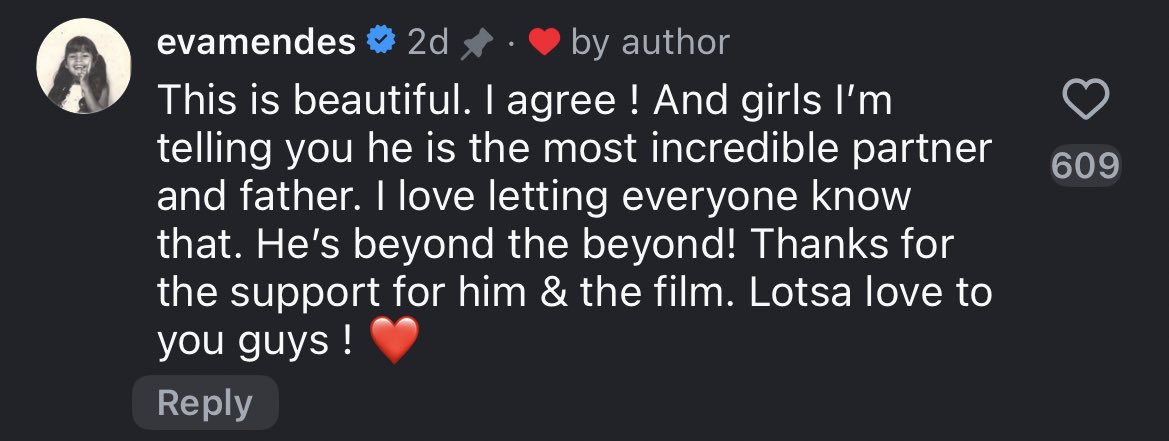Open evamendes profile picture
1169x441 pixels.
[84, 79]
